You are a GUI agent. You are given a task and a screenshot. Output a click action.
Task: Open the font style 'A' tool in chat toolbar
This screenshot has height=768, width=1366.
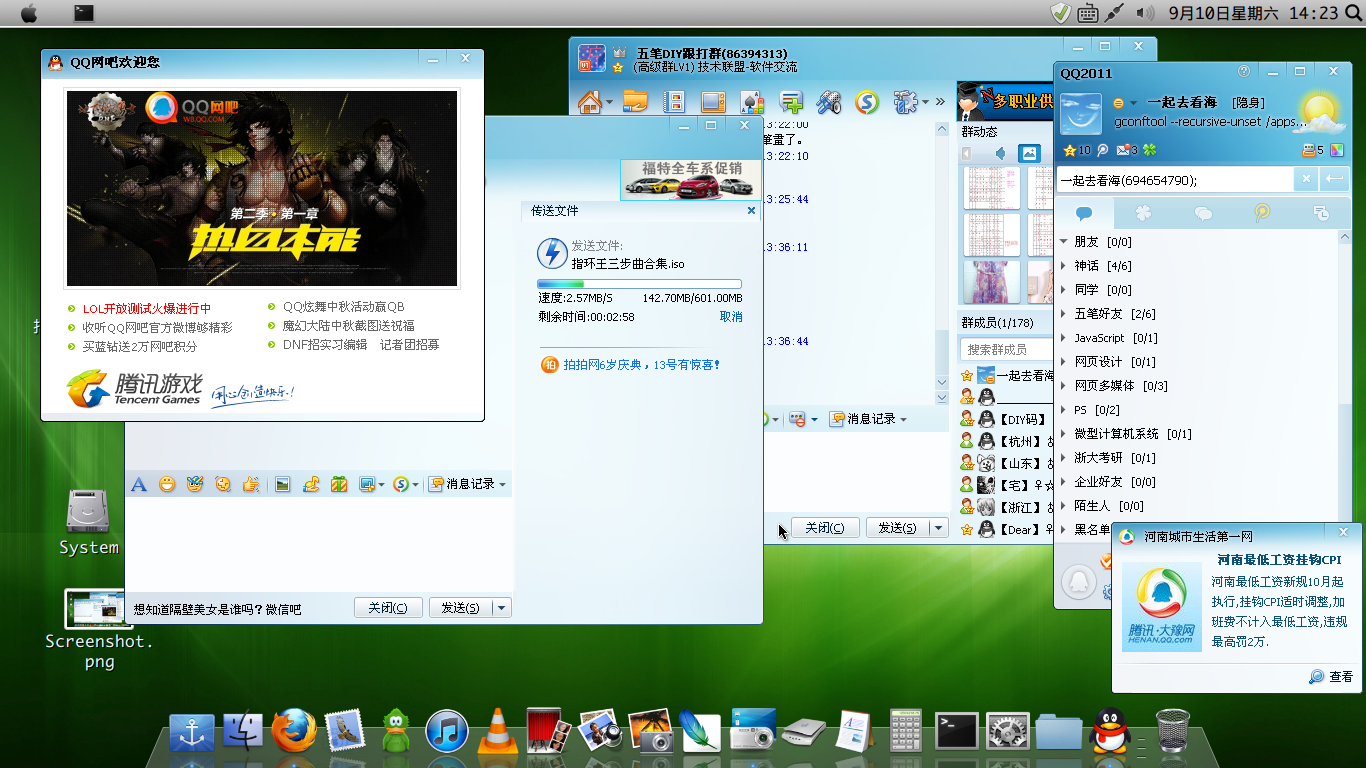pyautogui.click(x=139, y=484)
